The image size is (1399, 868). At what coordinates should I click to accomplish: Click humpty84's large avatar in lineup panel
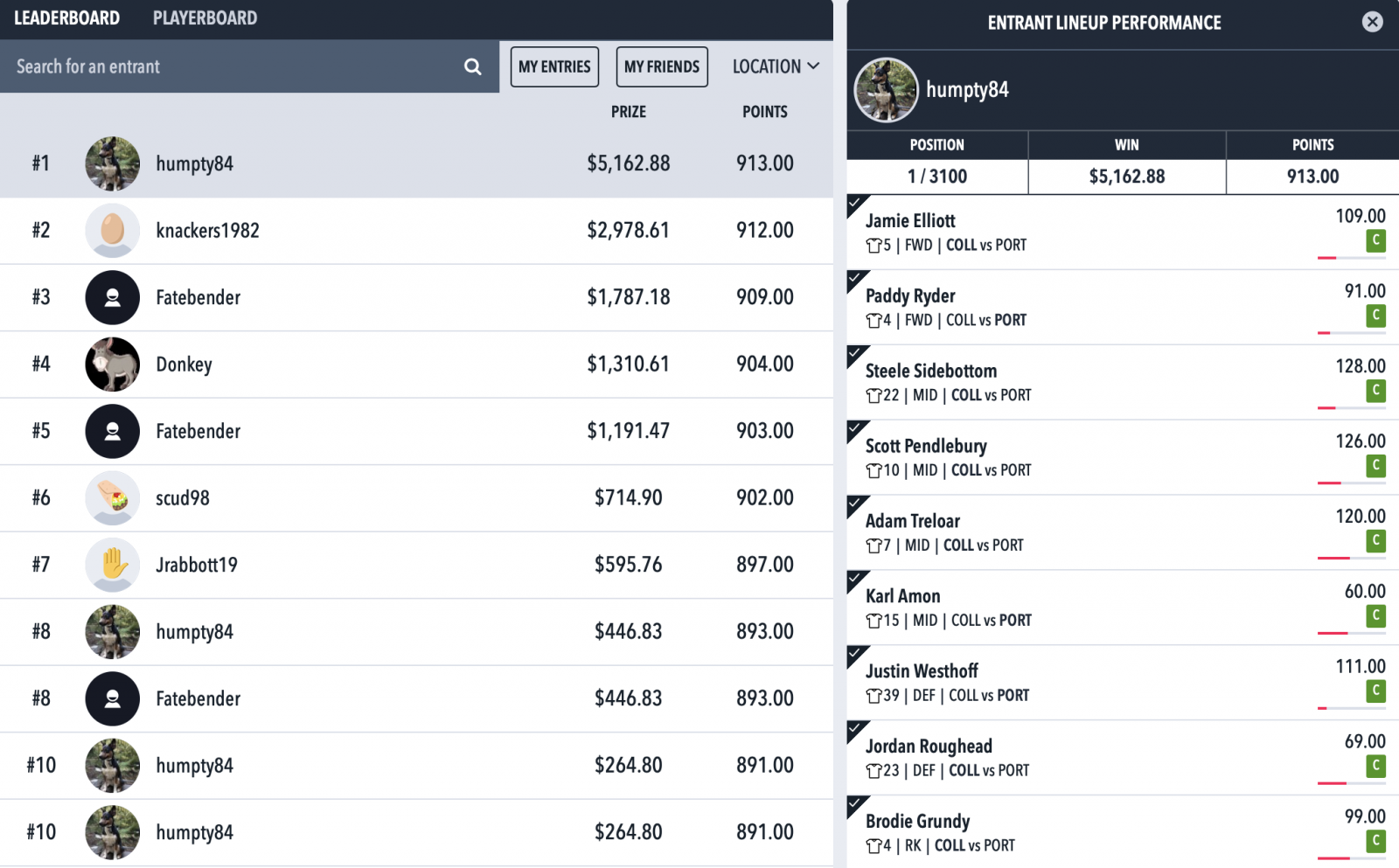point(886,90)
